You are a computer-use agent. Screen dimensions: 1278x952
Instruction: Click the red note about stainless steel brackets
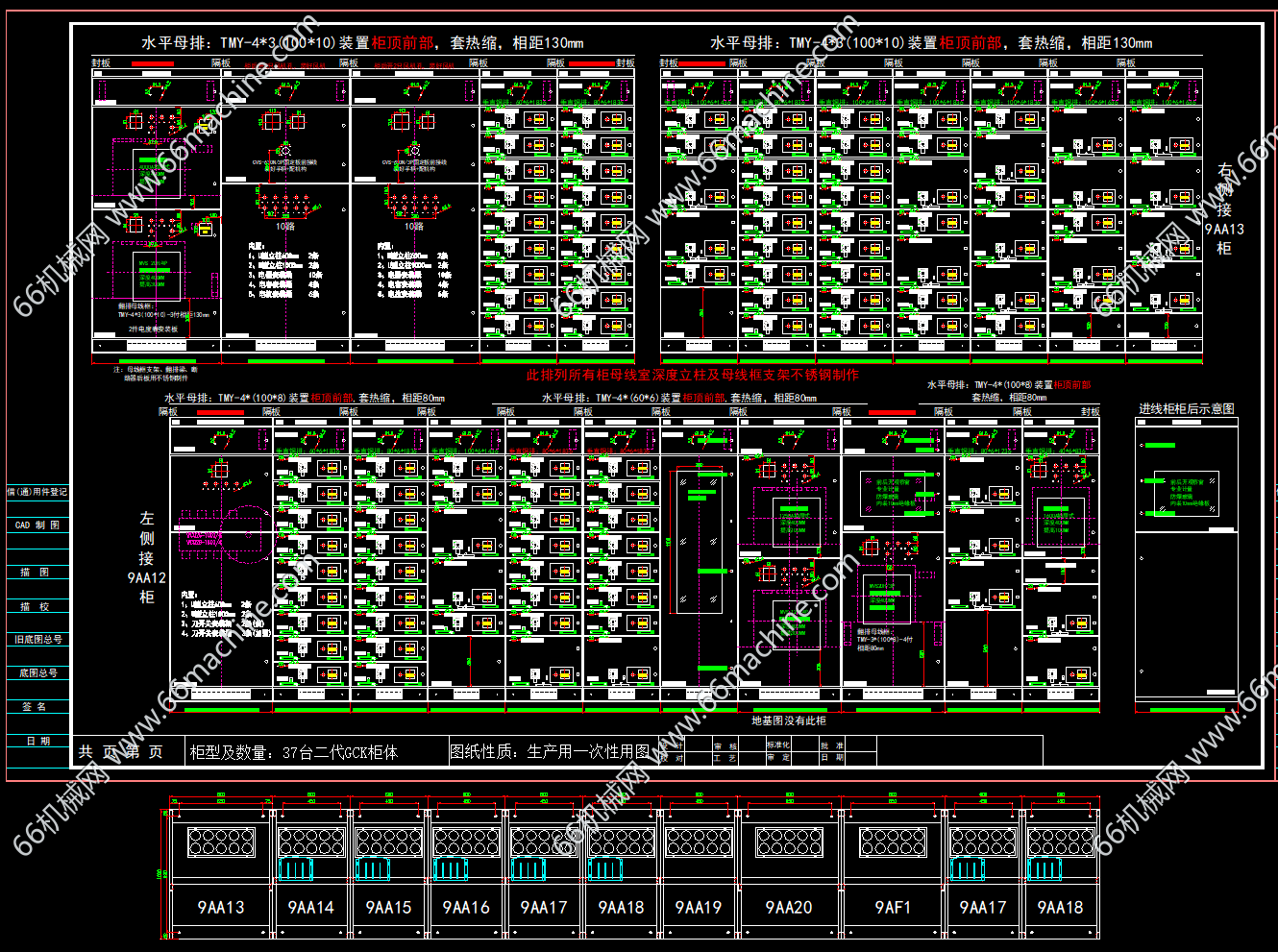692,375
